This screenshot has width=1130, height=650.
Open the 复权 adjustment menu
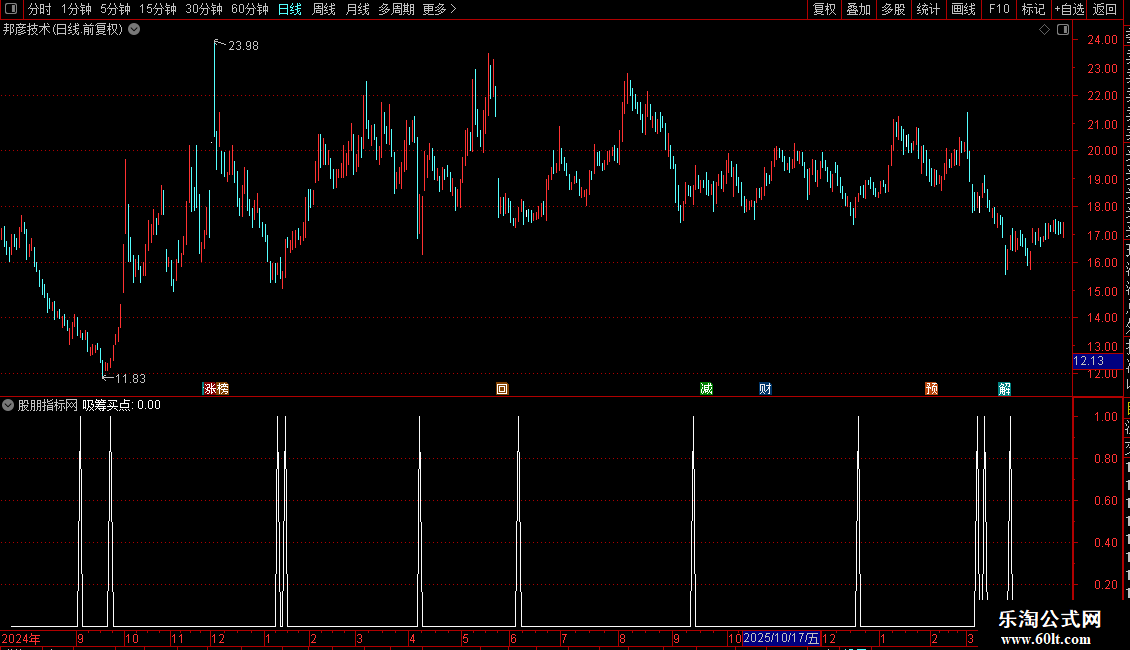pos(824,9)
